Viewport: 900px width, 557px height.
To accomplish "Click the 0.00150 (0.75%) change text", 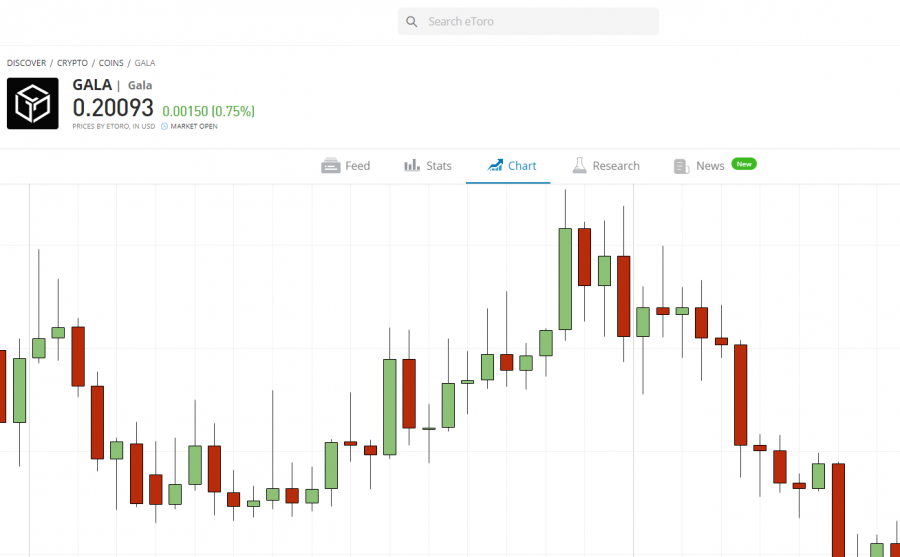I will click(208, 111).
